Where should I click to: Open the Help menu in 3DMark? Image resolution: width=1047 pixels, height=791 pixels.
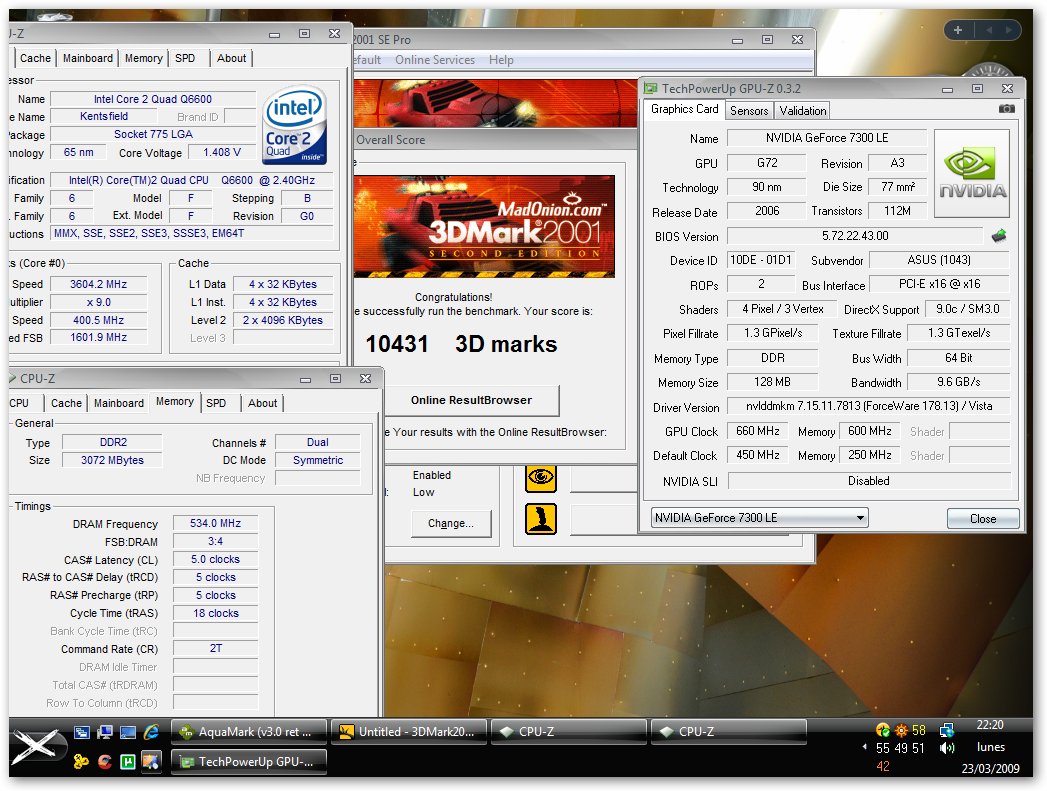pos(501,60)
